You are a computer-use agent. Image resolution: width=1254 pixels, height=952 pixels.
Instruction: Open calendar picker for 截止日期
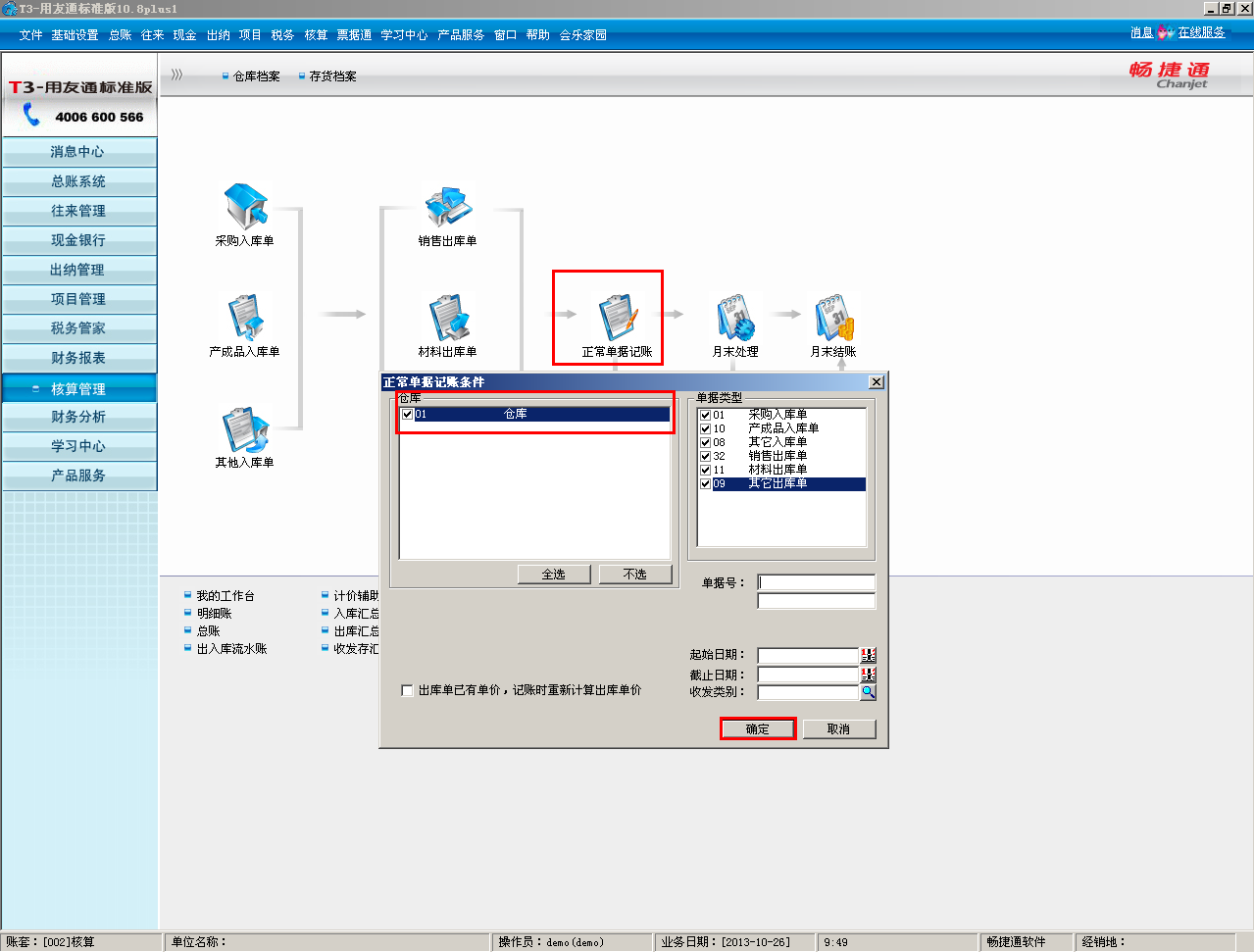click(x=869, y=675)
